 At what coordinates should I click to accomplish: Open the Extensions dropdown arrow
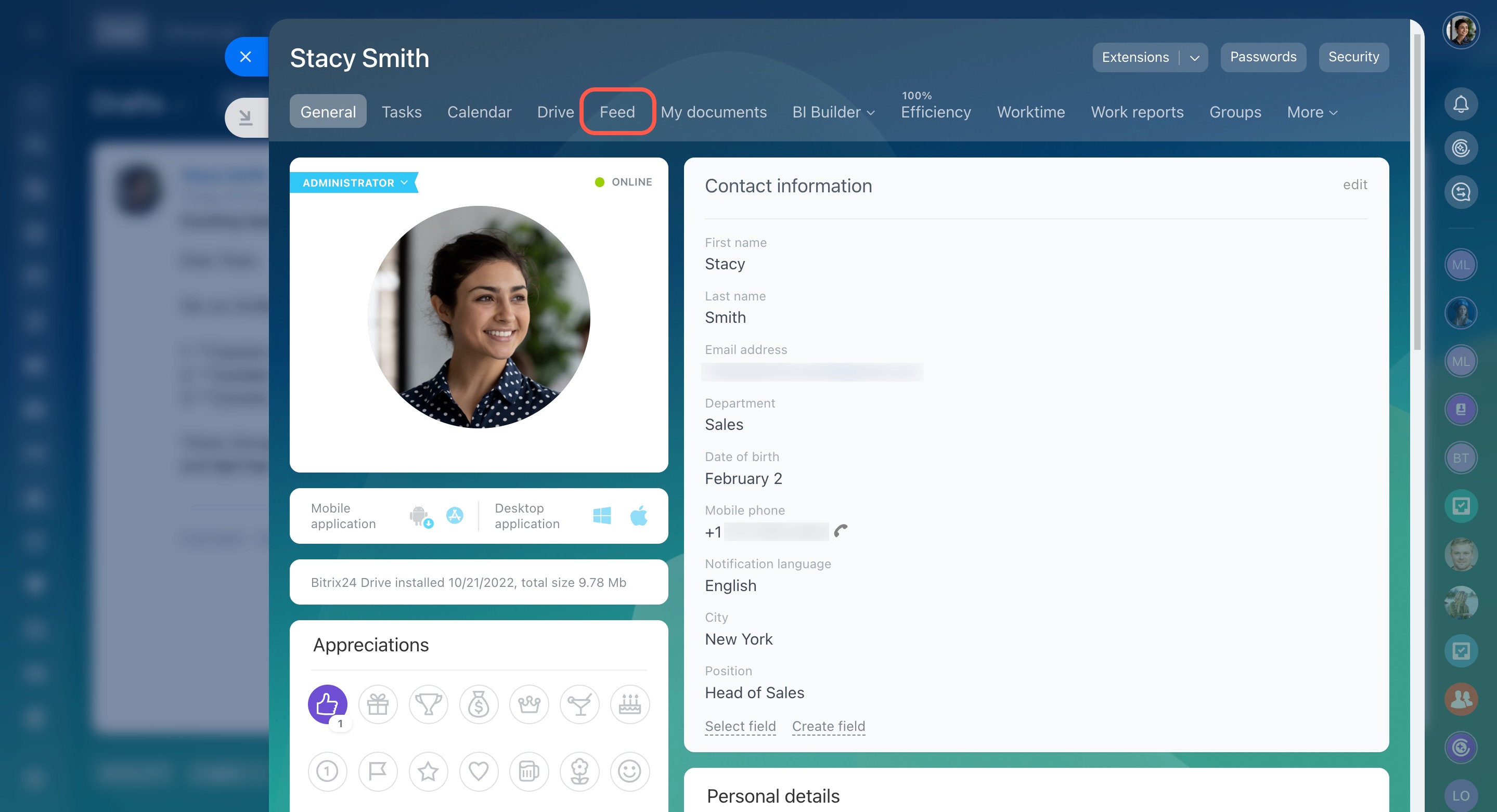click(x=1195, y=58)
